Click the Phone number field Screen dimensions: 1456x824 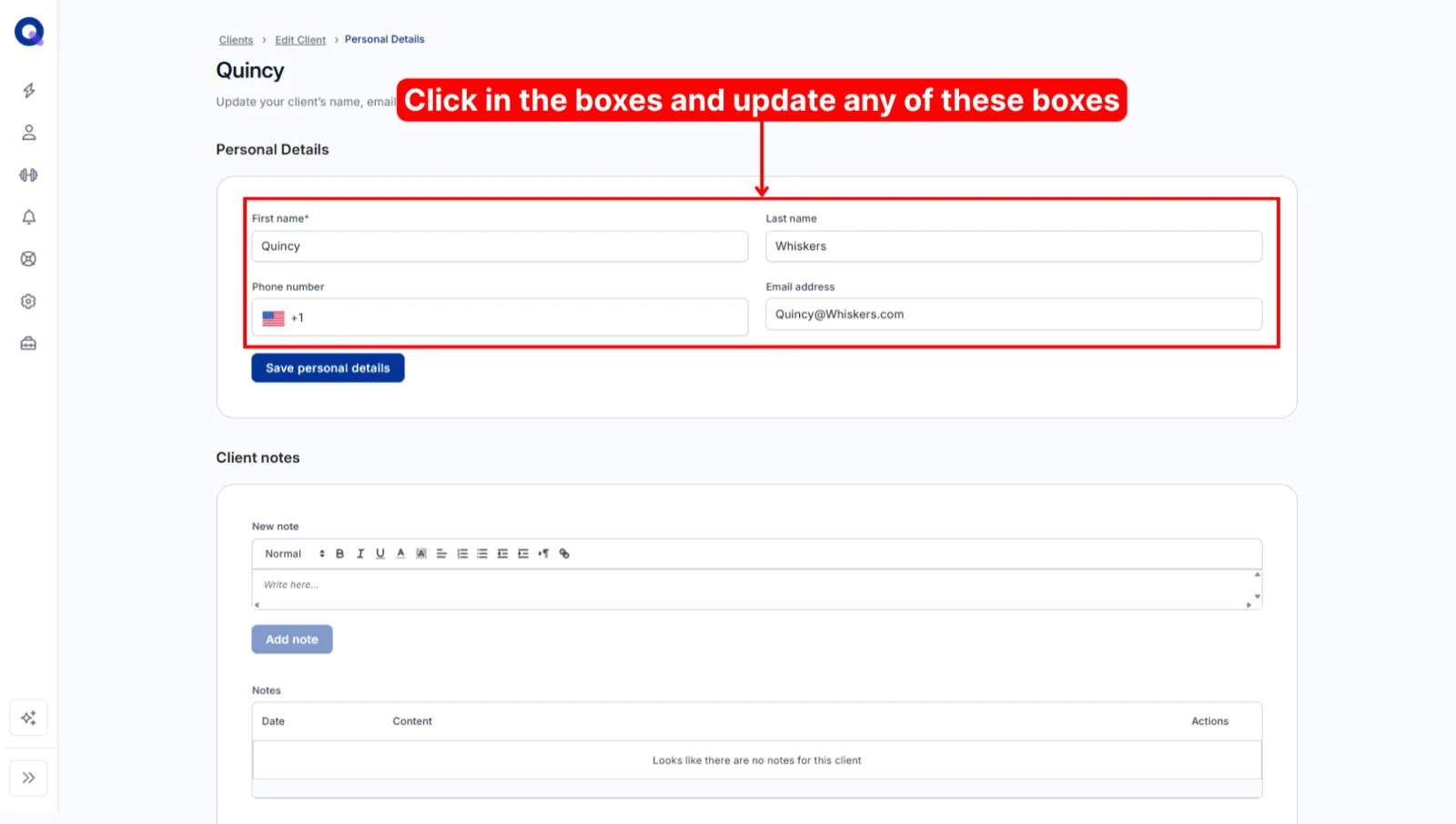pos(500,317)
